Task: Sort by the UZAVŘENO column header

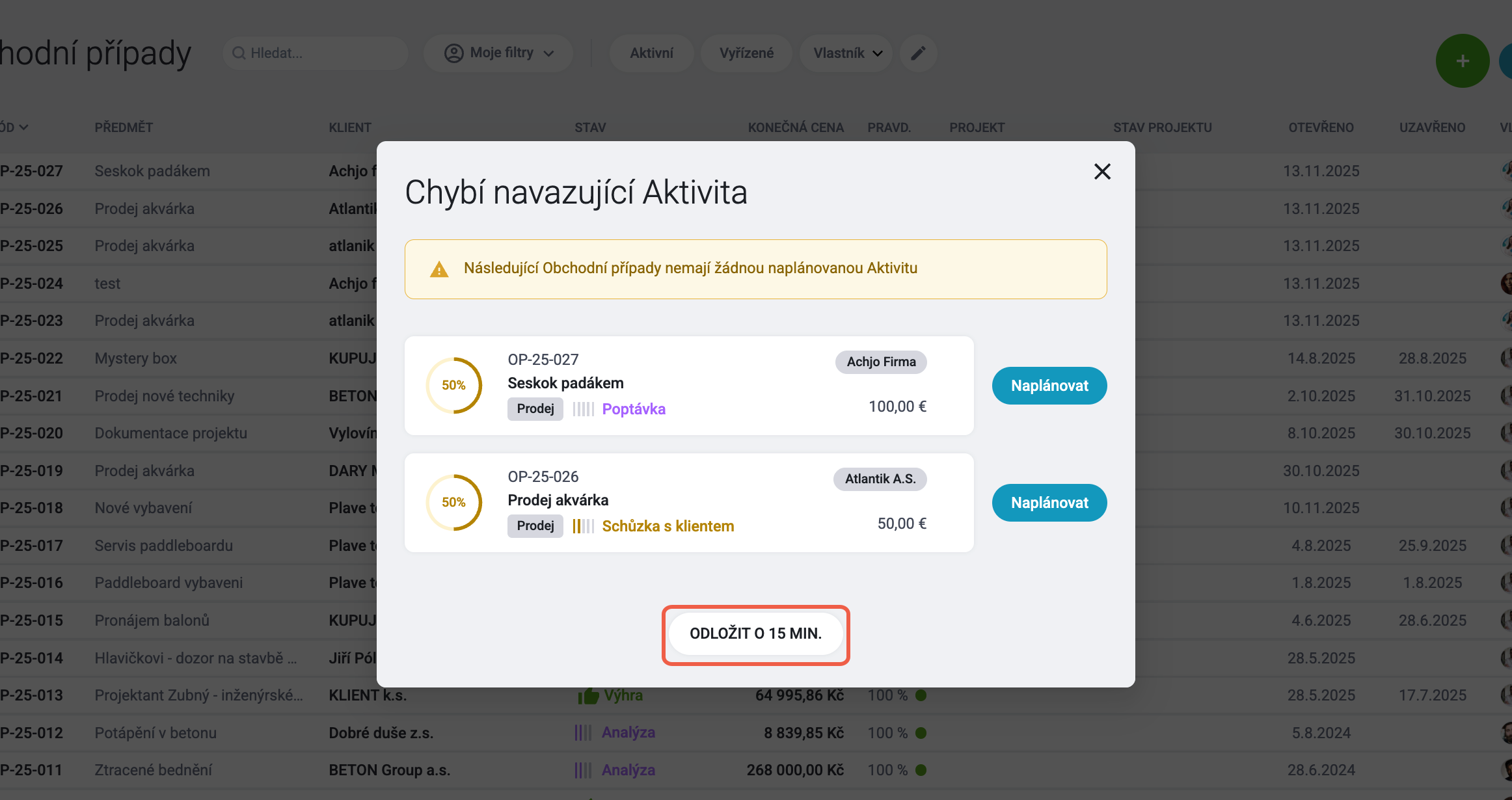Action: (1432, 127)
